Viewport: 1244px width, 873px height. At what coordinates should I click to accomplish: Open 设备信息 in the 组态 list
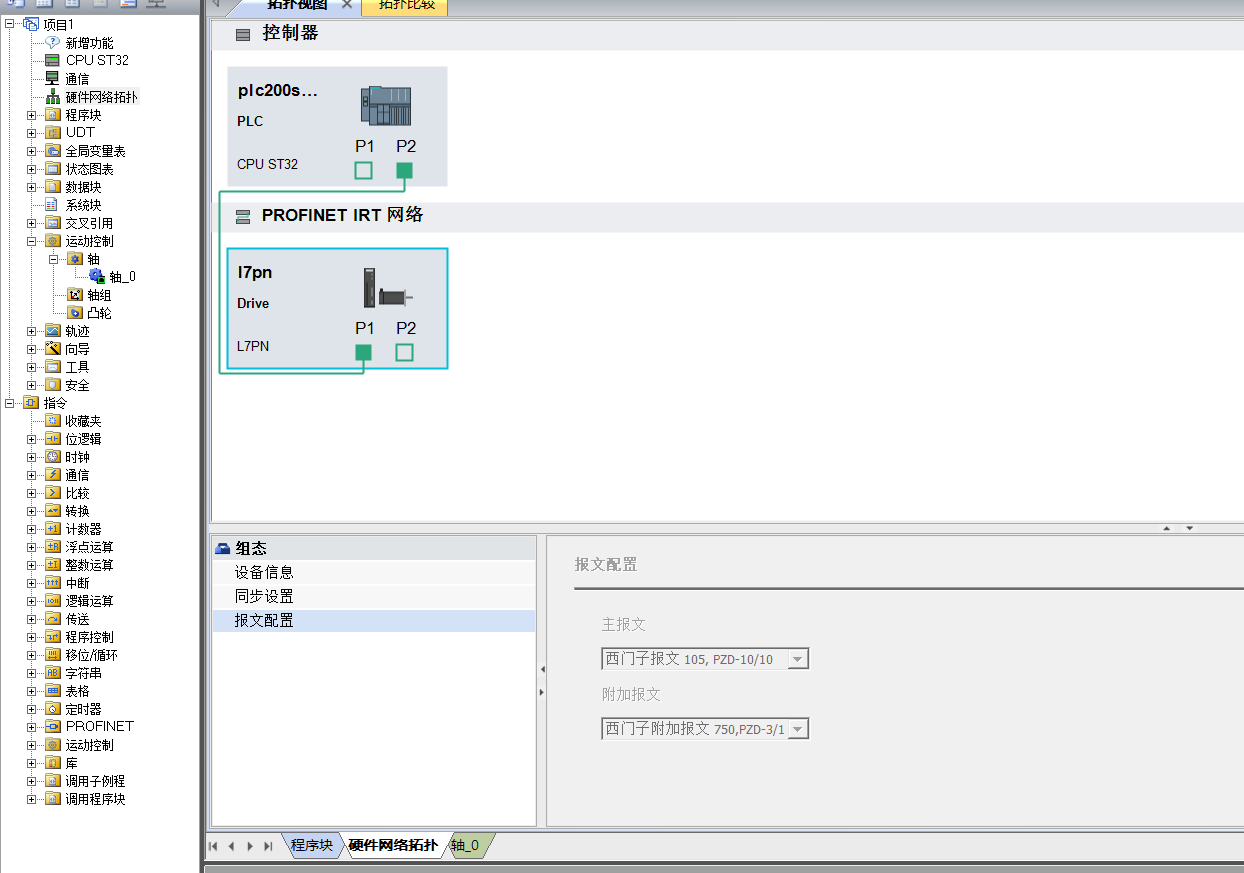374,572
